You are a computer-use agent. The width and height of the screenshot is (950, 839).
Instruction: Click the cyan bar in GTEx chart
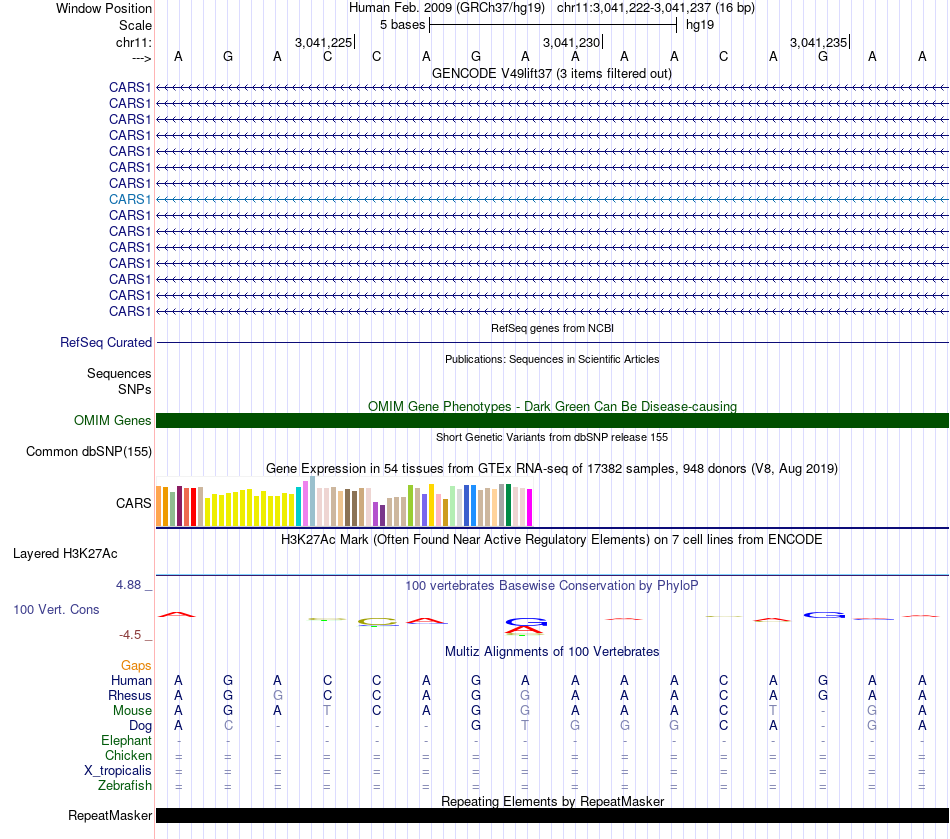click(x=299, y=506)
